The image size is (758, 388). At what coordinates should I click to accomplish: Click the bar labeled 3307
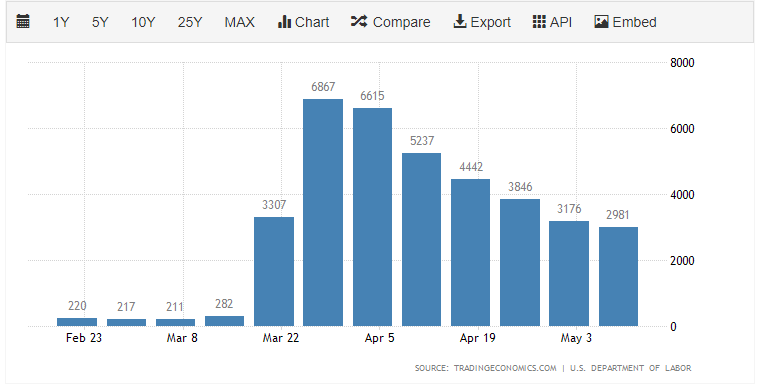coord(274,272)
